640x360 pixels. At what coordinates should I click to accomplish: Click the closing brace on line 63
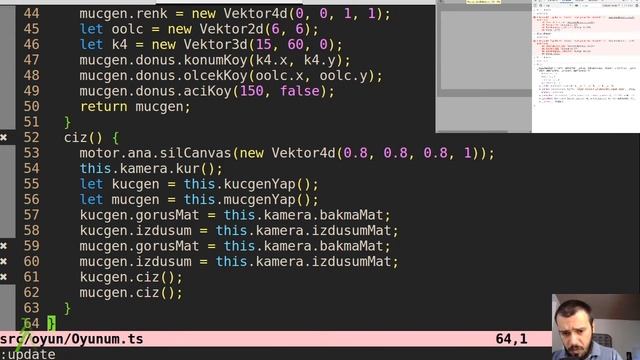point(67,308)
